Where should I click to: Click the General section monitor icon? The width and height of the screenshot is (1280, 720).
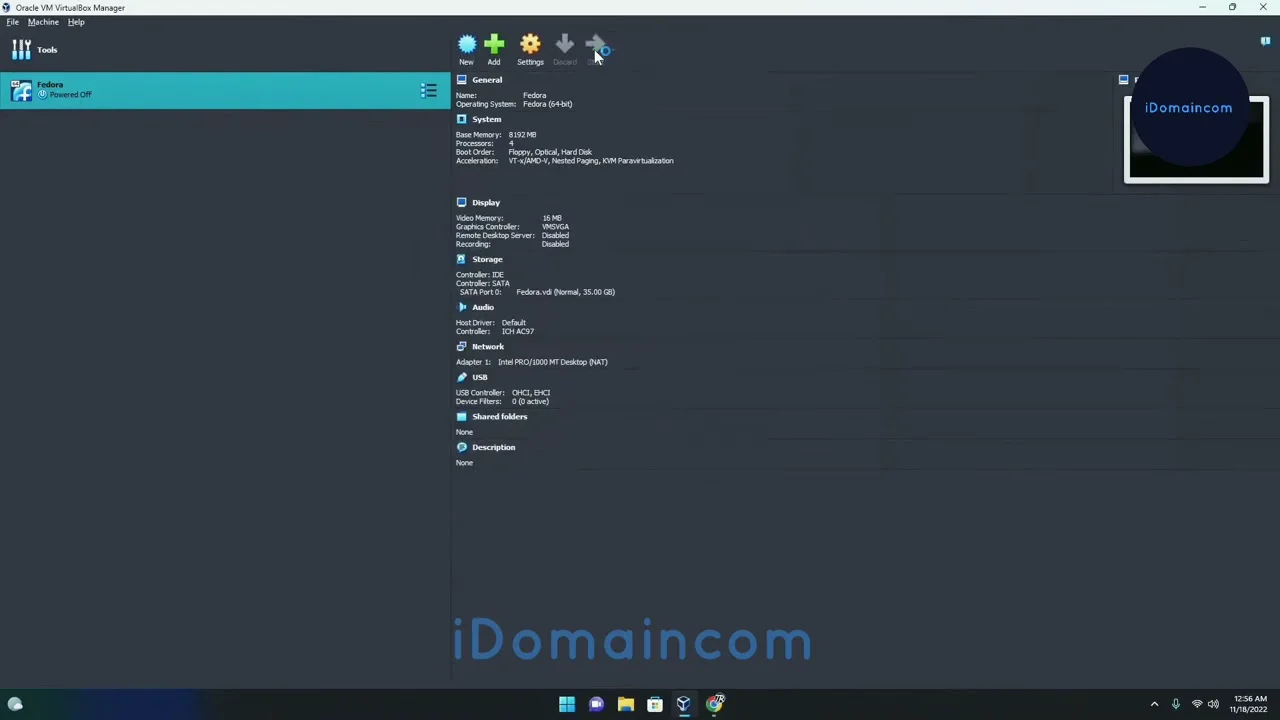[461, 80]
